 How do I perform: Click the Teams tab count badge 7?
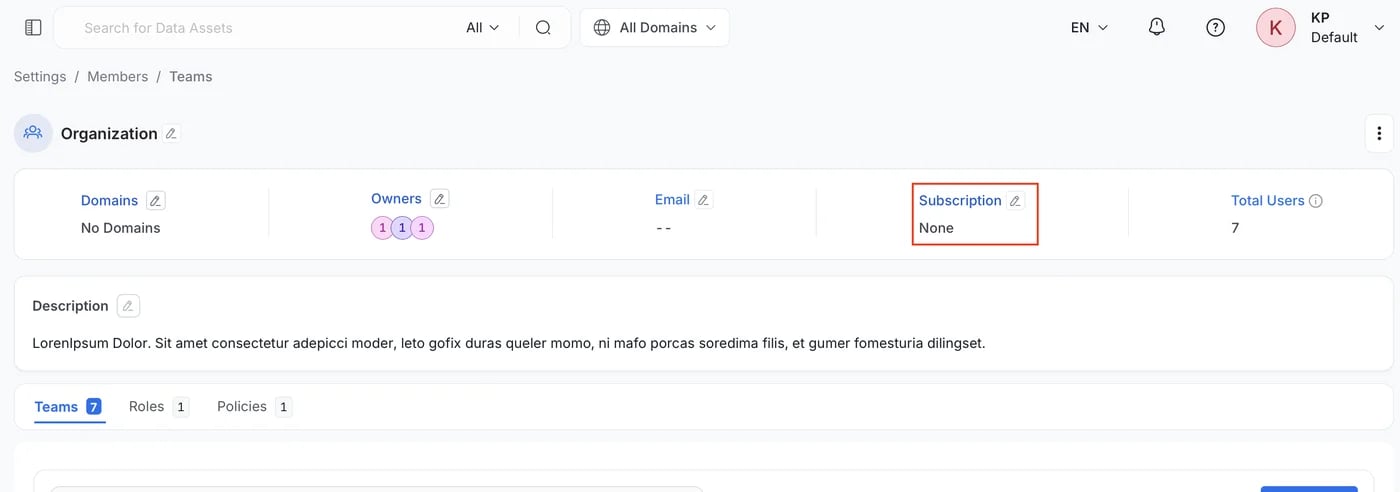pos(94,407)
